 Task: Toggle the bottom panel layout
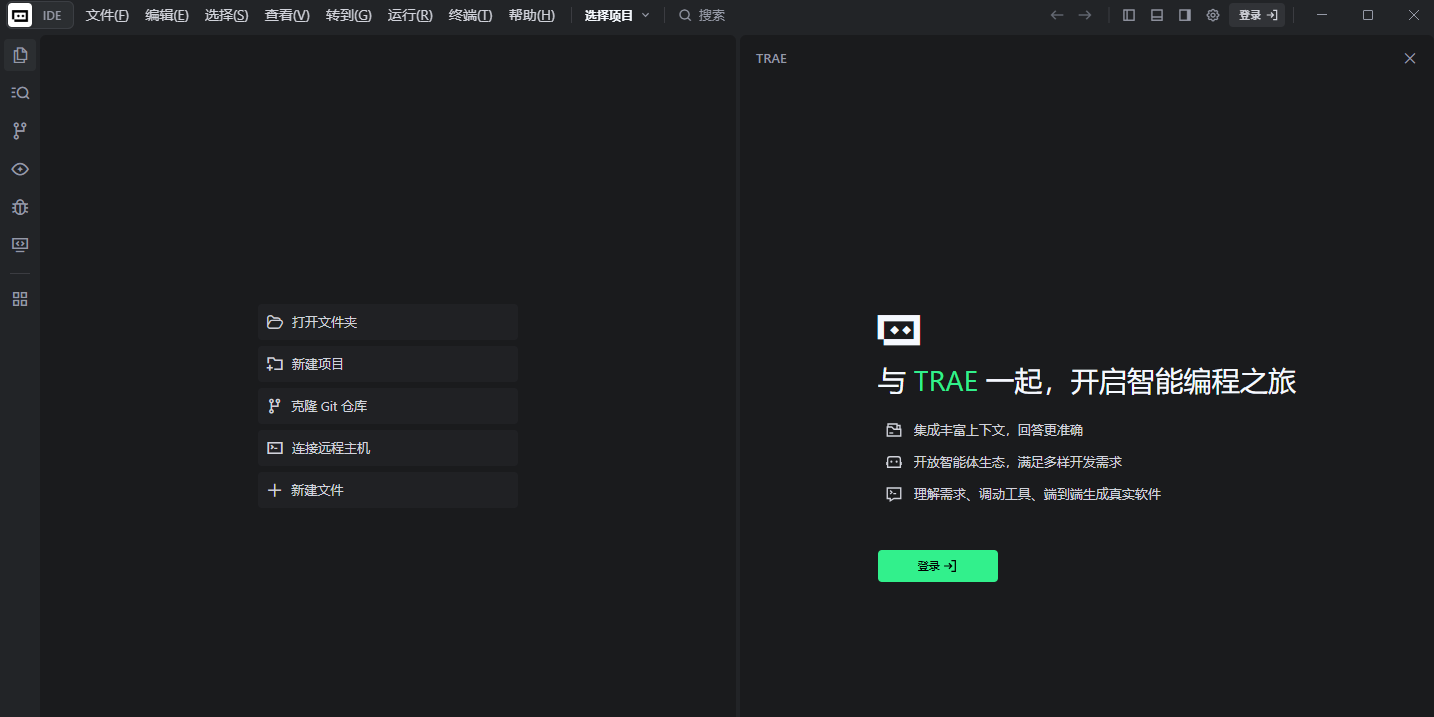[1157, 15]
